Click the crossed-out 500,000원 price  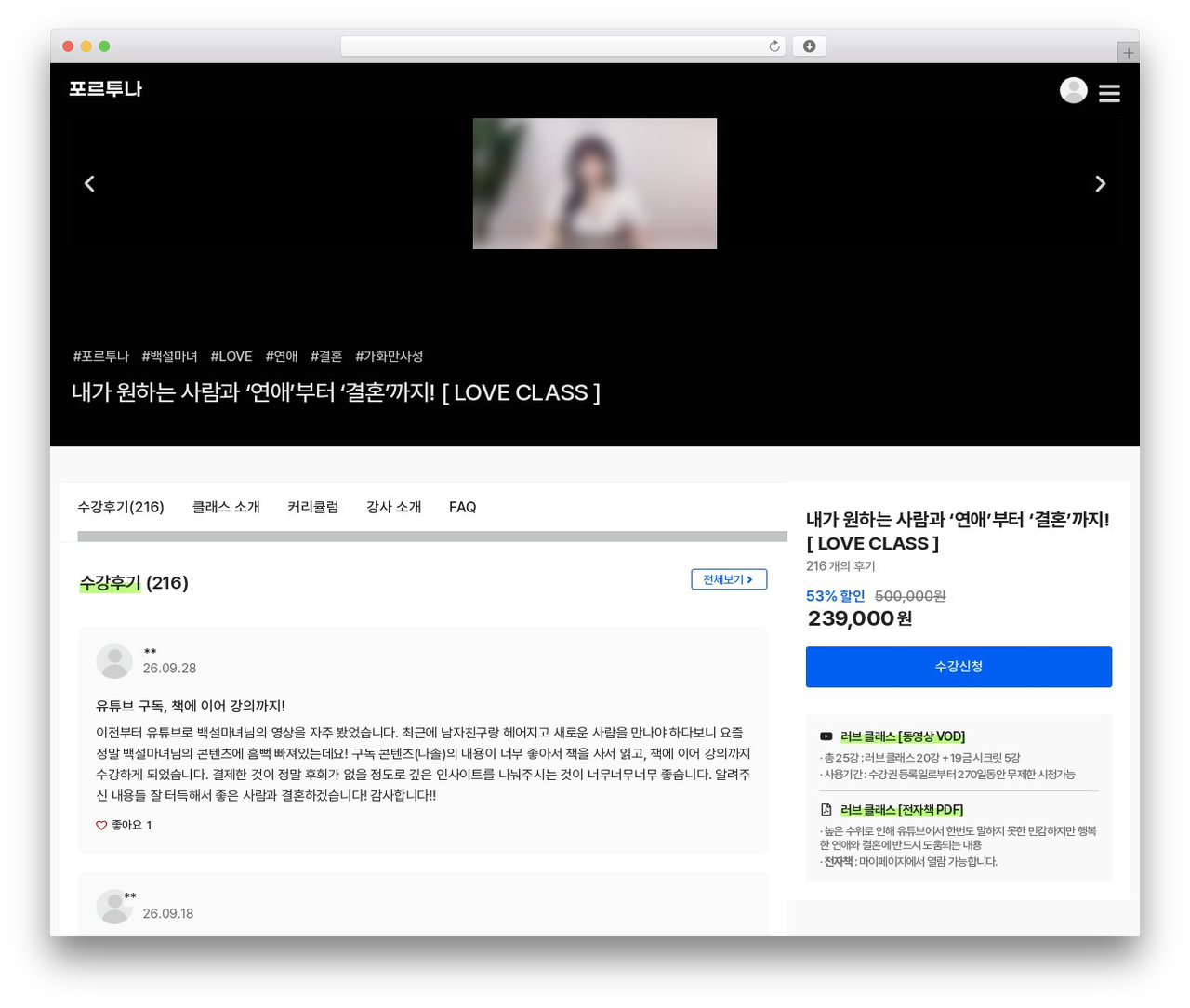[x=910, y=596]
